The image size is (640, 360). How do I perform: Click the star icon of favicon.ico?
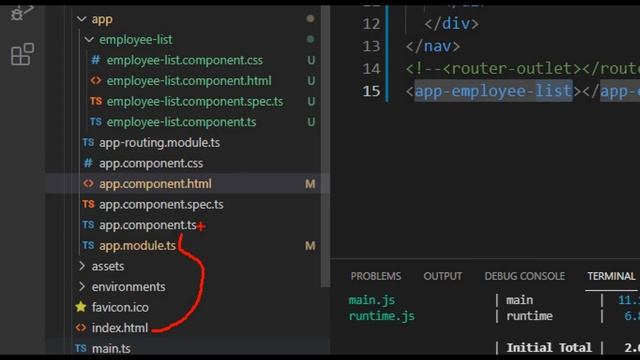[81, 307]
